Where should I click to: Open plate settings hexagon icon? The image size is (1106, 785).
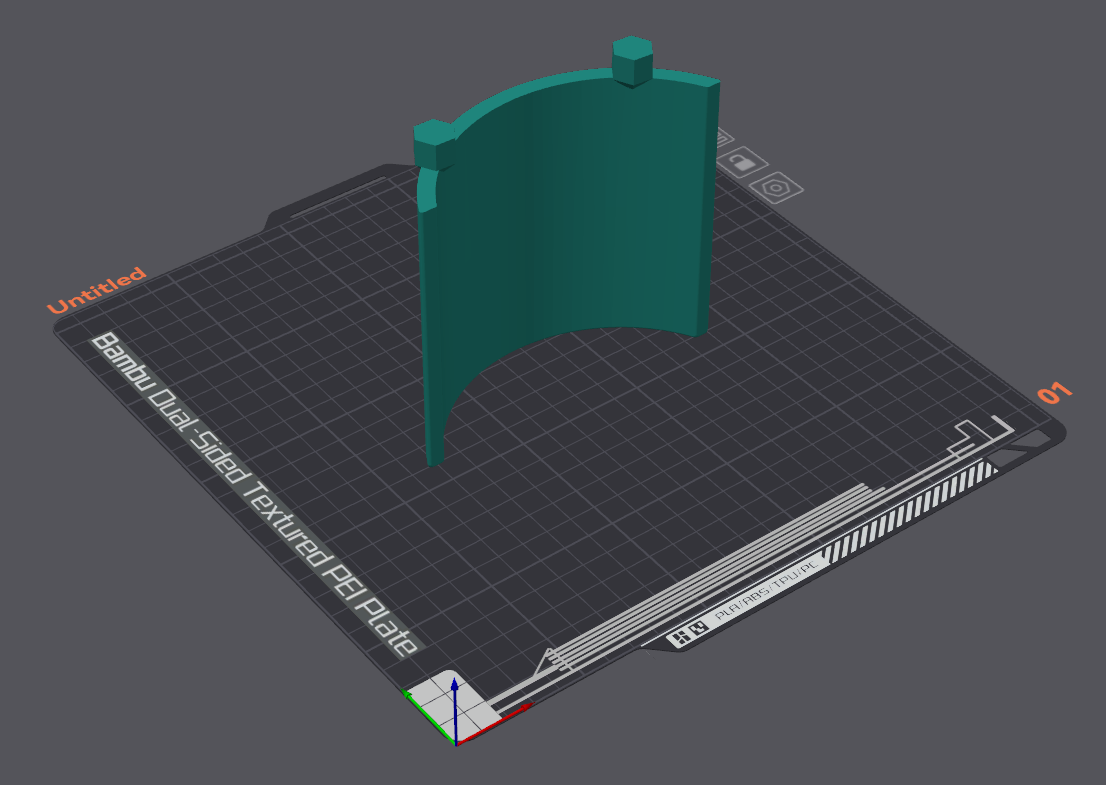776,188
